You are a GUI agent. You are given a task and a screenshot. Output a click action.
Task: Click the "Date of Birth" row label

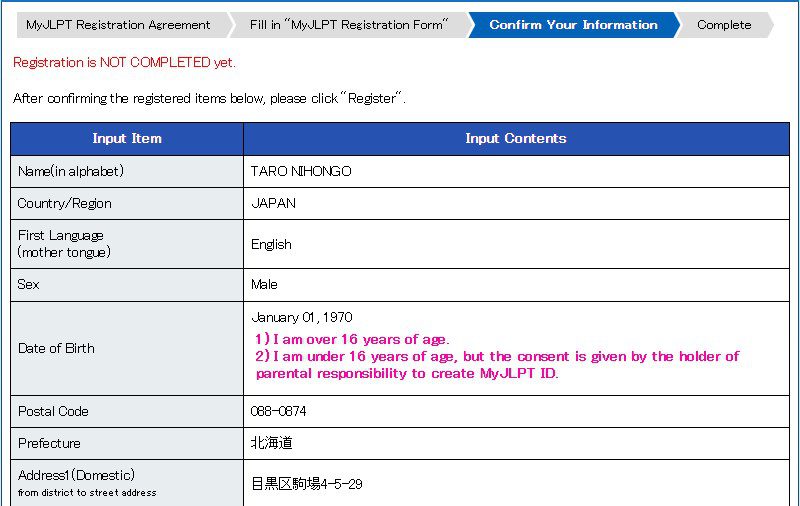tap(56, 348)
